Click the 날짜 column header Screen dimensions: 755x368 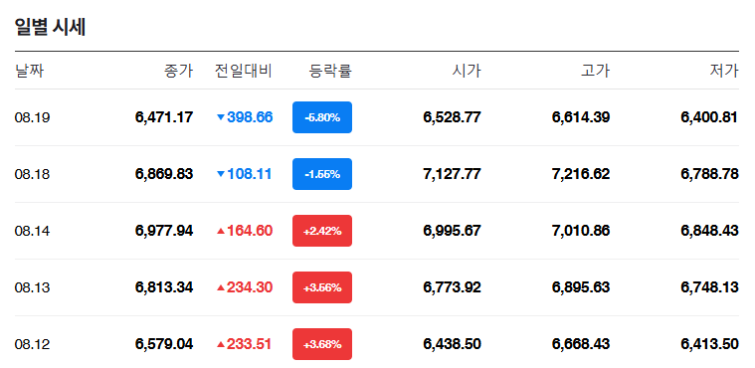click(x=29, y=71)
